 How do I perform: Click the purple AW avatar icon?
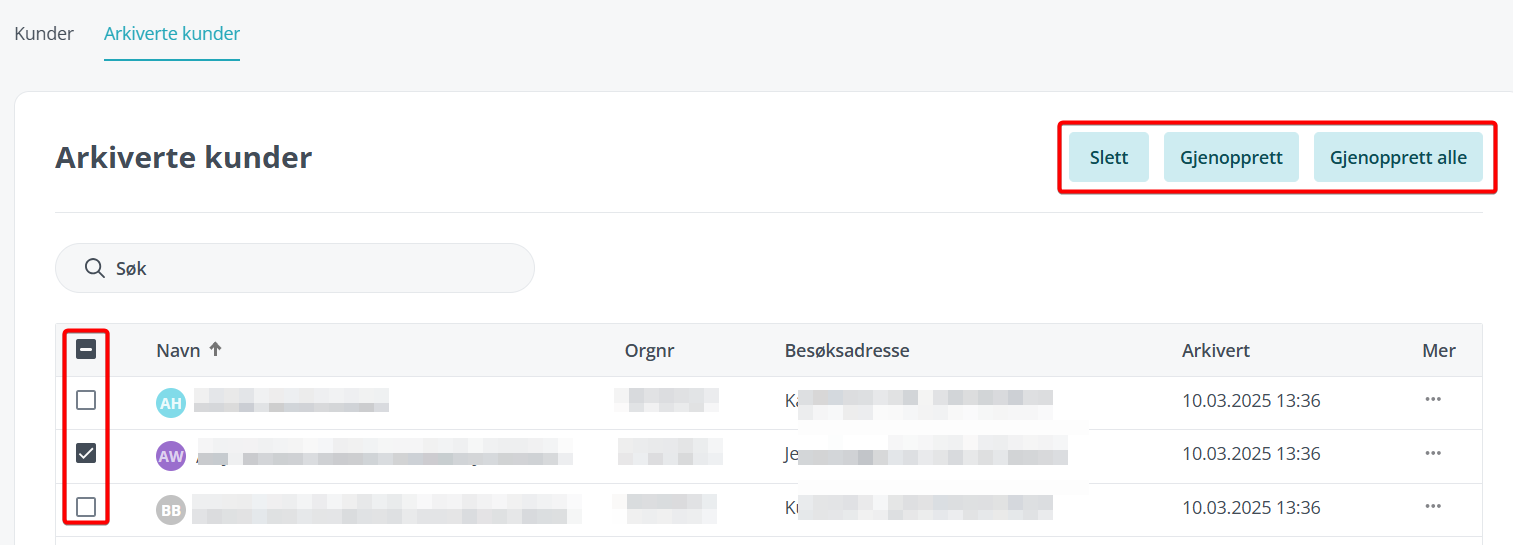(171, 456)
